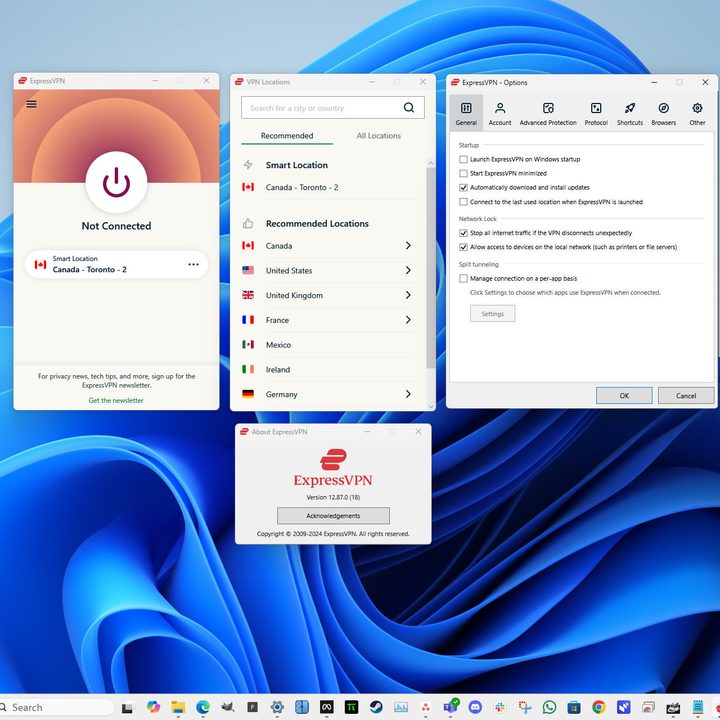Expand France location chevron
The image size is (720, 720).
pos(408,320)
